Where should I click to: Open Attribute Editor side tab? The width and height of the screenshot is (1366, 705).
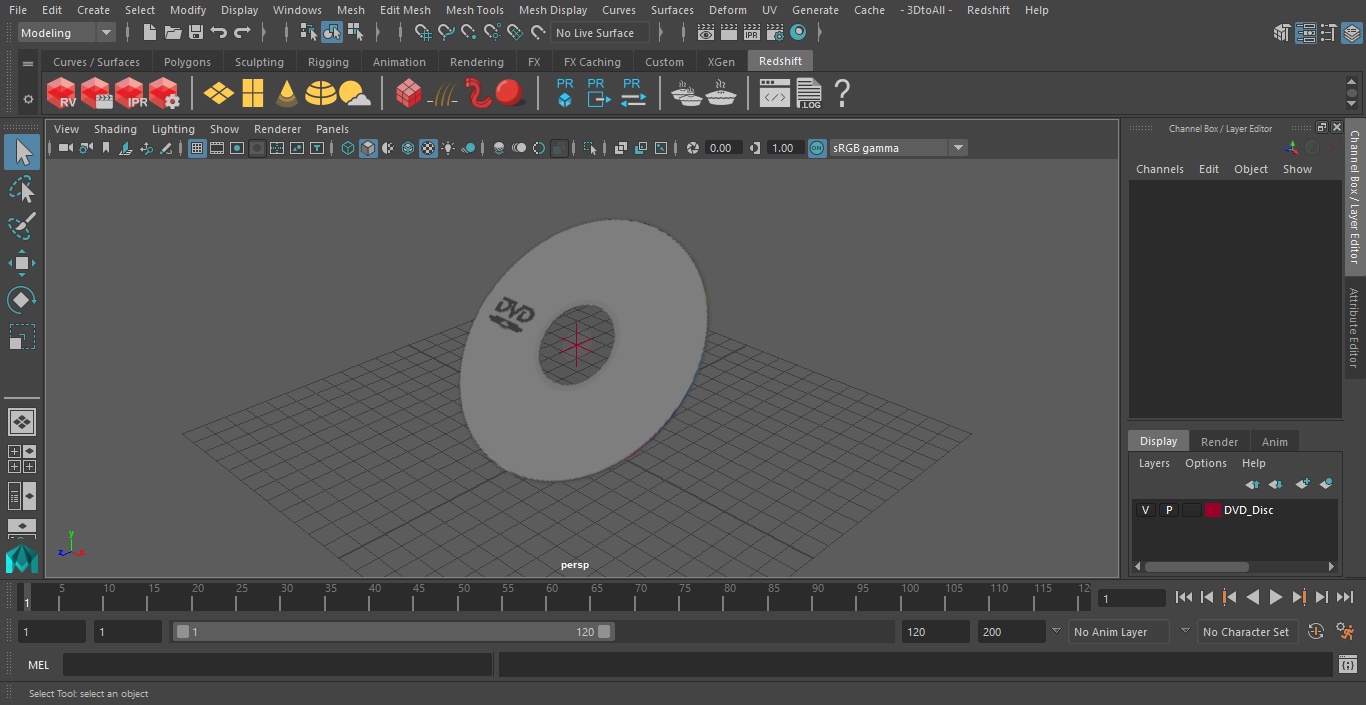[x=1355, y=328]
